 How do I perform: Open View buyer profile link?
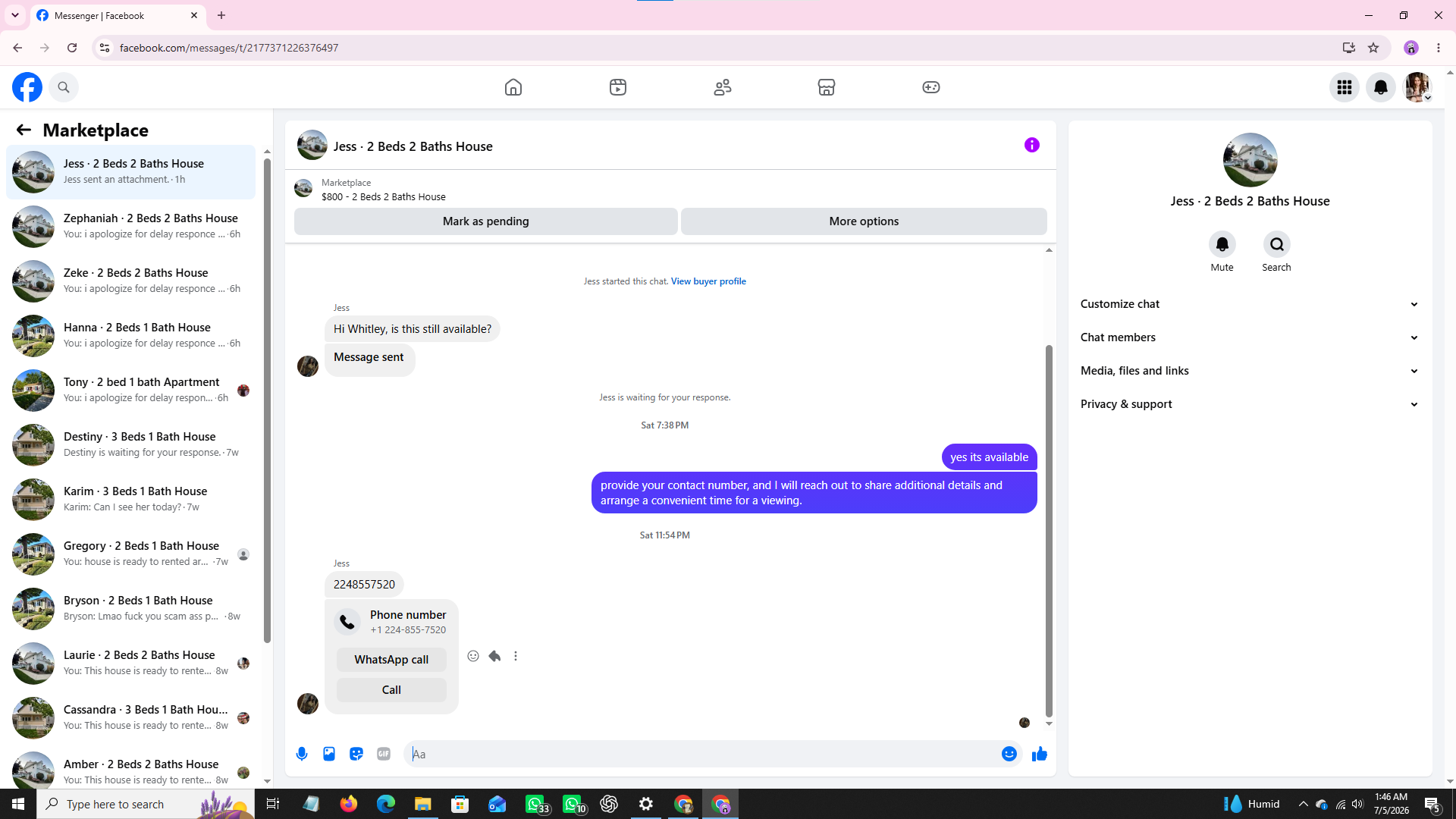point(708,281)
